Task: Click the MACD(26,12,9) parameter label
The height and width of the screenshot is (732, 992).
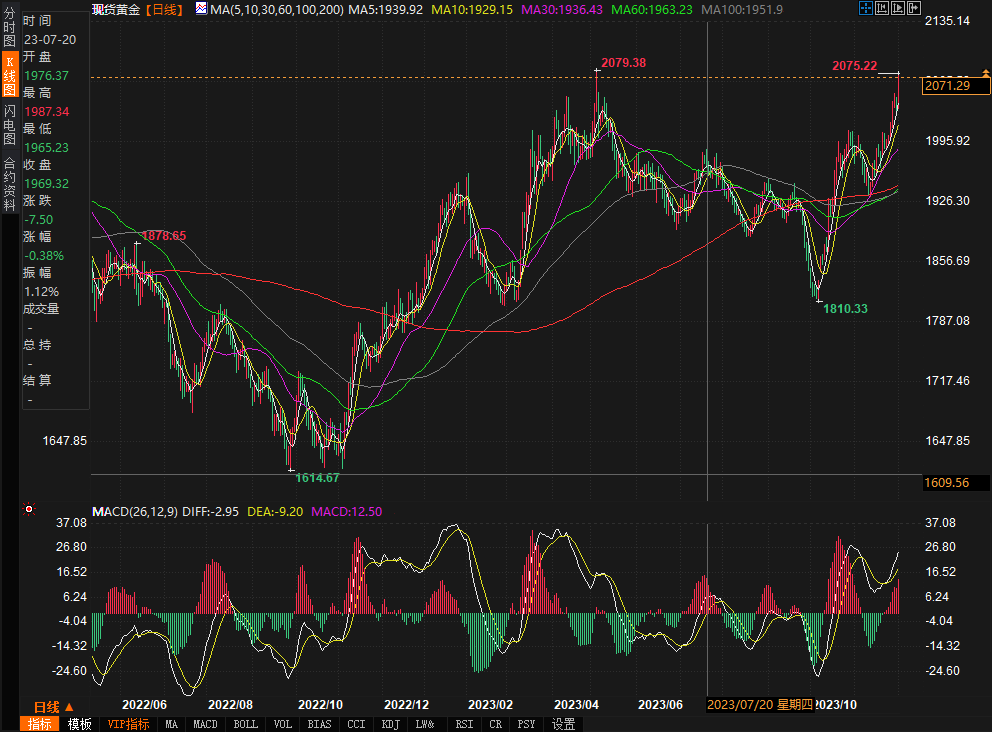Action: 135,511
